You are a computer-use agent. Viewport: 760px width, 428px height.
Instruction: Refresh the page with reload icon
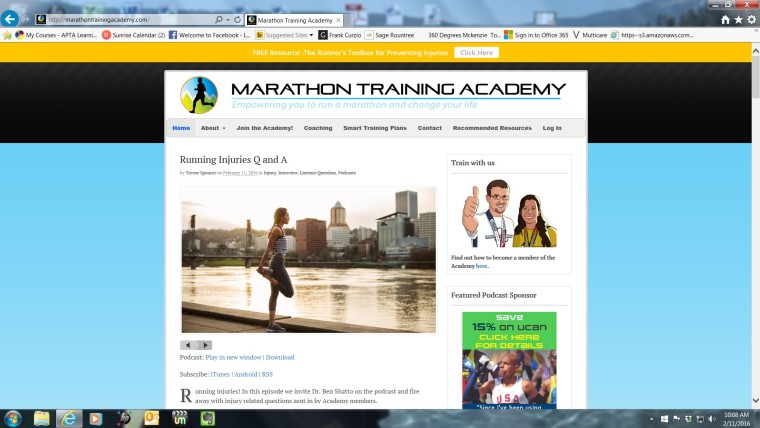pos(238,20)
